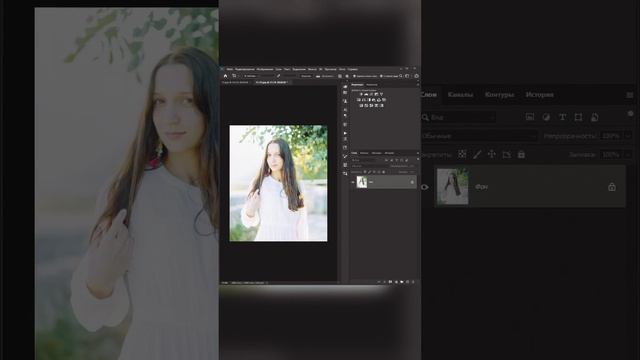Select the Фон layer thumbnail in enlarged panel
This screenshot has width=640, height=360.
(x=453, y=187)
